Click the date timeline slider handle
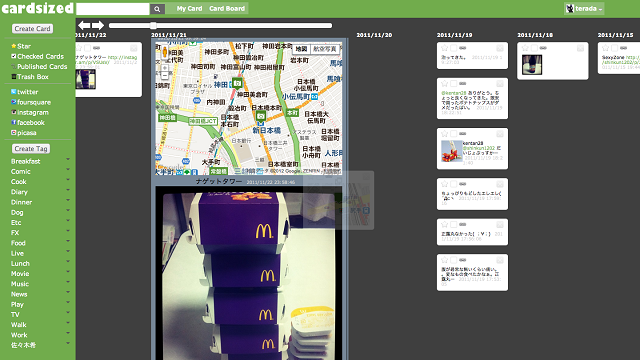 click(x=153, y=25)
